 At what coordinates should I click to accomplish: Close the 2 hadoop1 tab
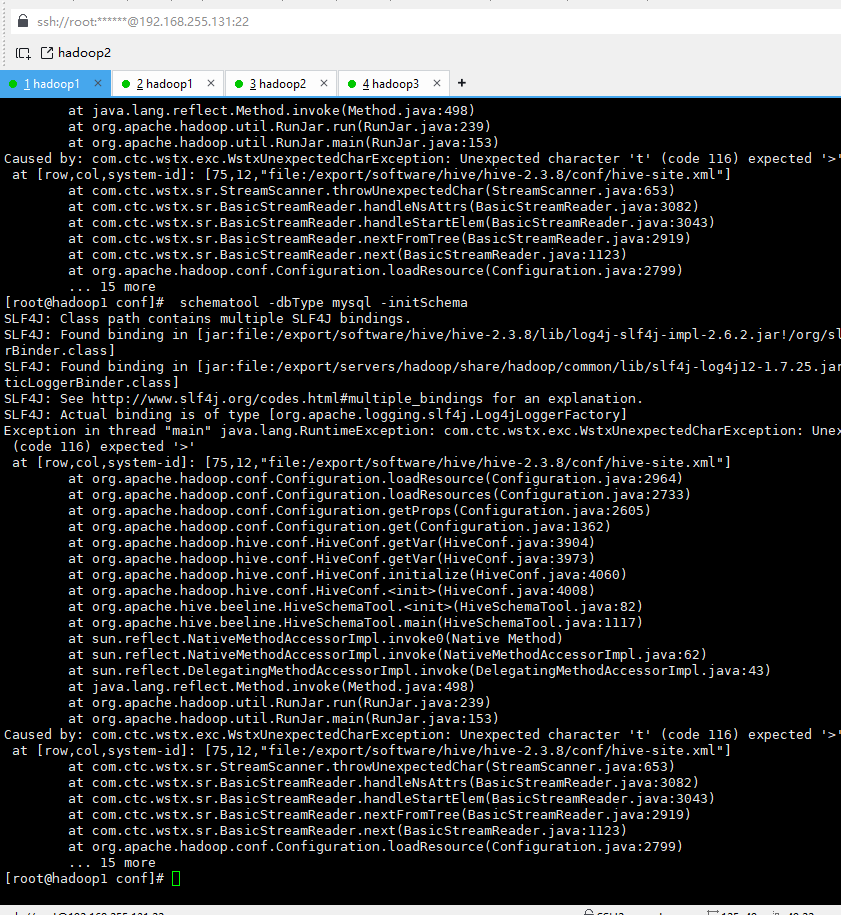coord(211,83)
